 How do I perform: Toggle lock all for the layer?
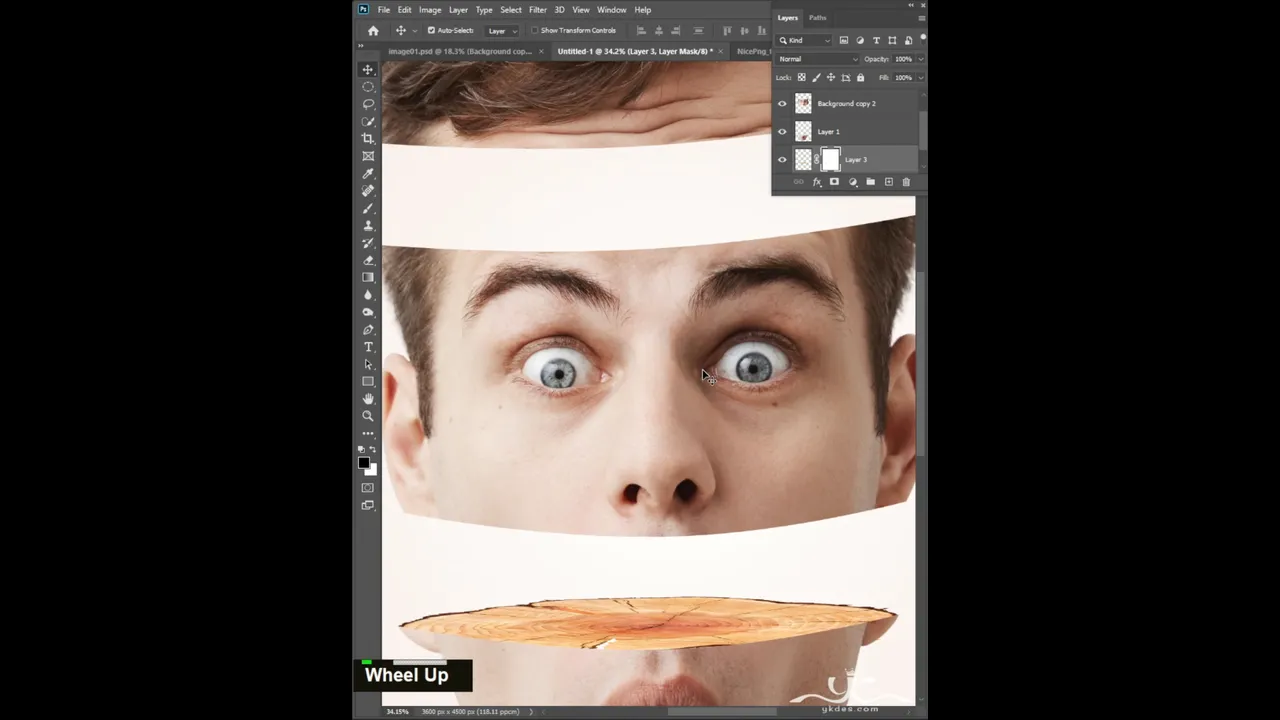[x=859, y=77]
